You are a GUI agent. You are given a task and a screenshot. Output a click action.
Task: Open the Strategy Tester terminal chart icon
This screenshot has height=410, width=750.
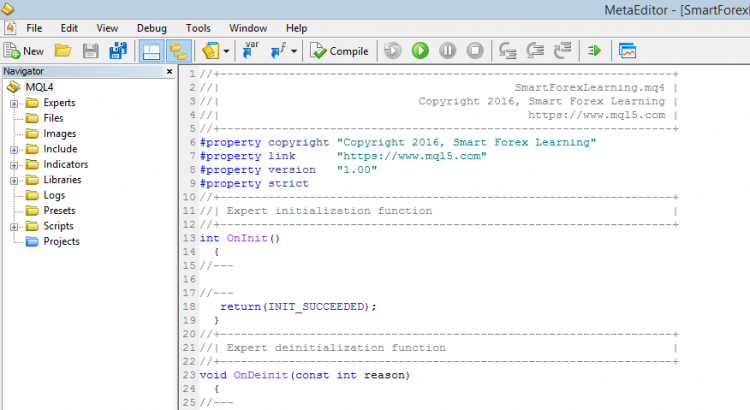point(628,50)
